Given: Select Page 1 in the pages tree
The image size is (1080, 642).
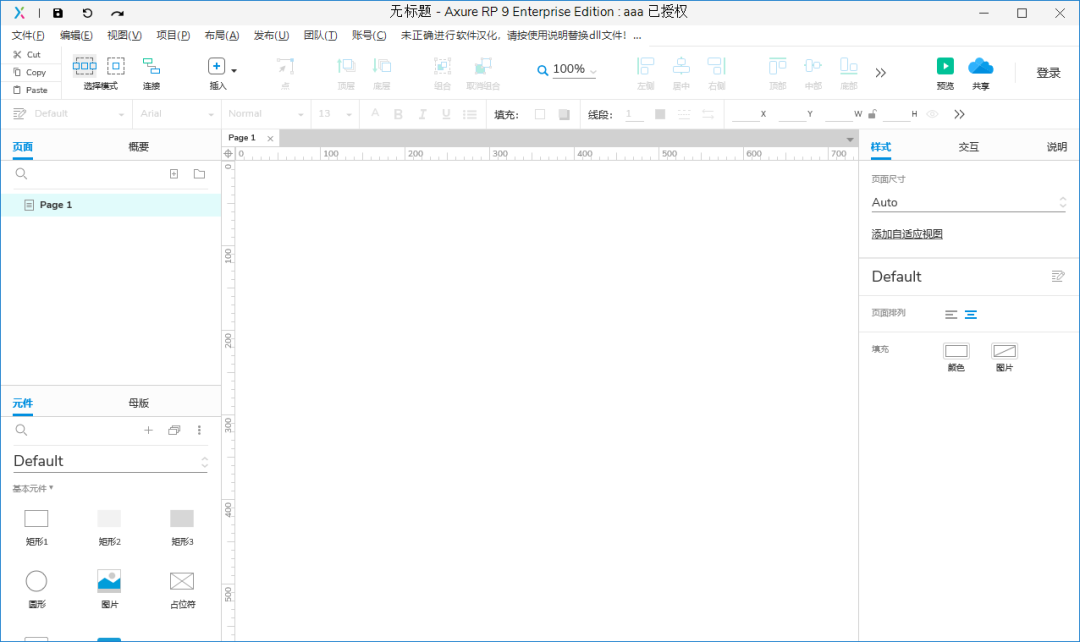Looking at the screenshot, I should pos(111,205).
